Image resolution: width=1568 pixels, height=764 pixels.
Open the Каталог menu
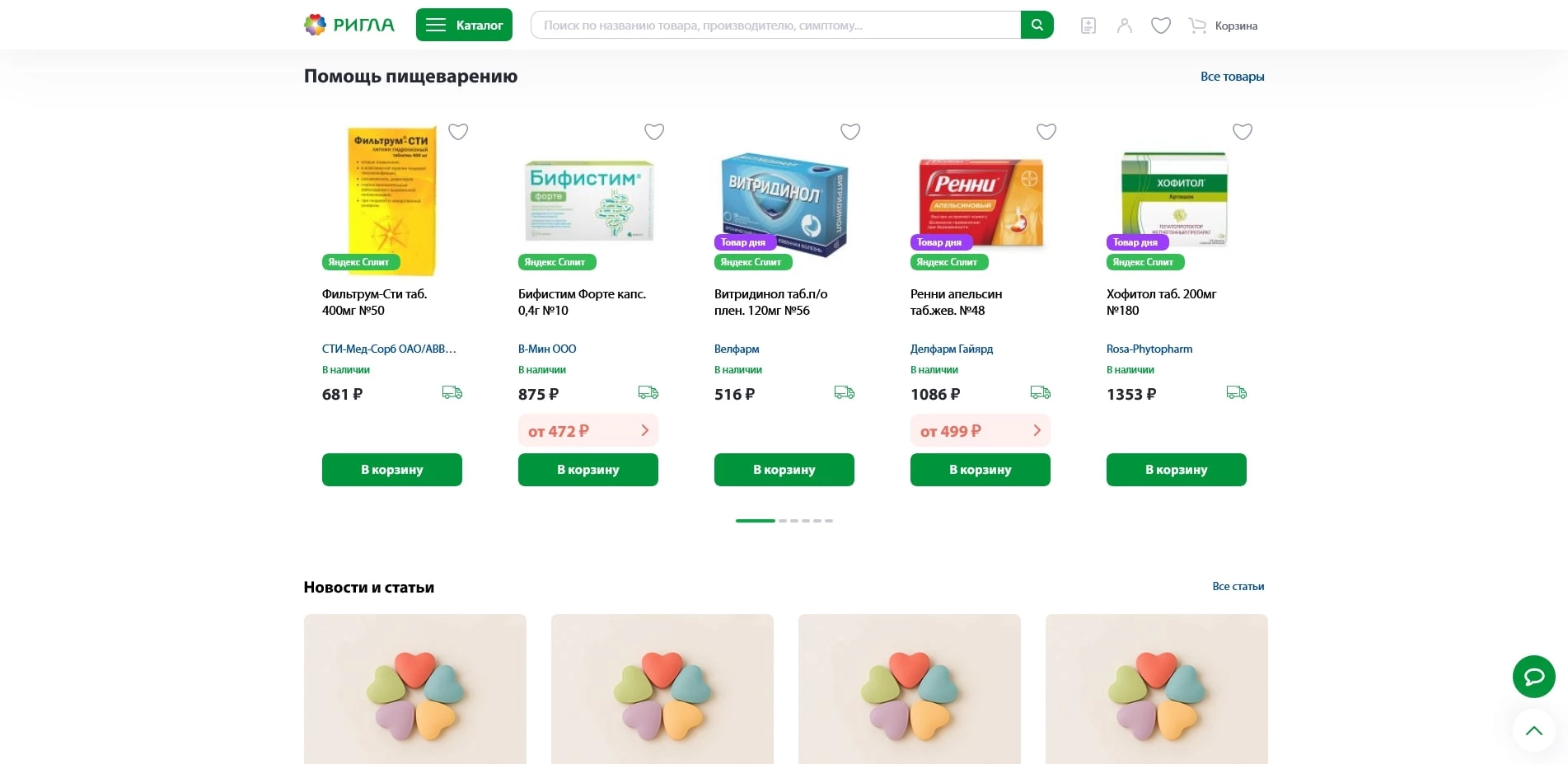[x=464, y=25]
